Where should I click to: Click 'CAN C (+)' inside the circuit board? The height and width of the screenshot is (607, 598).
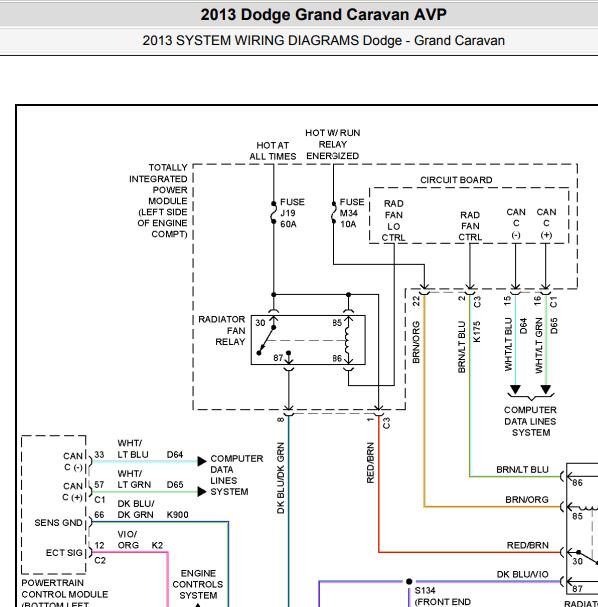(x=546, y=224)
